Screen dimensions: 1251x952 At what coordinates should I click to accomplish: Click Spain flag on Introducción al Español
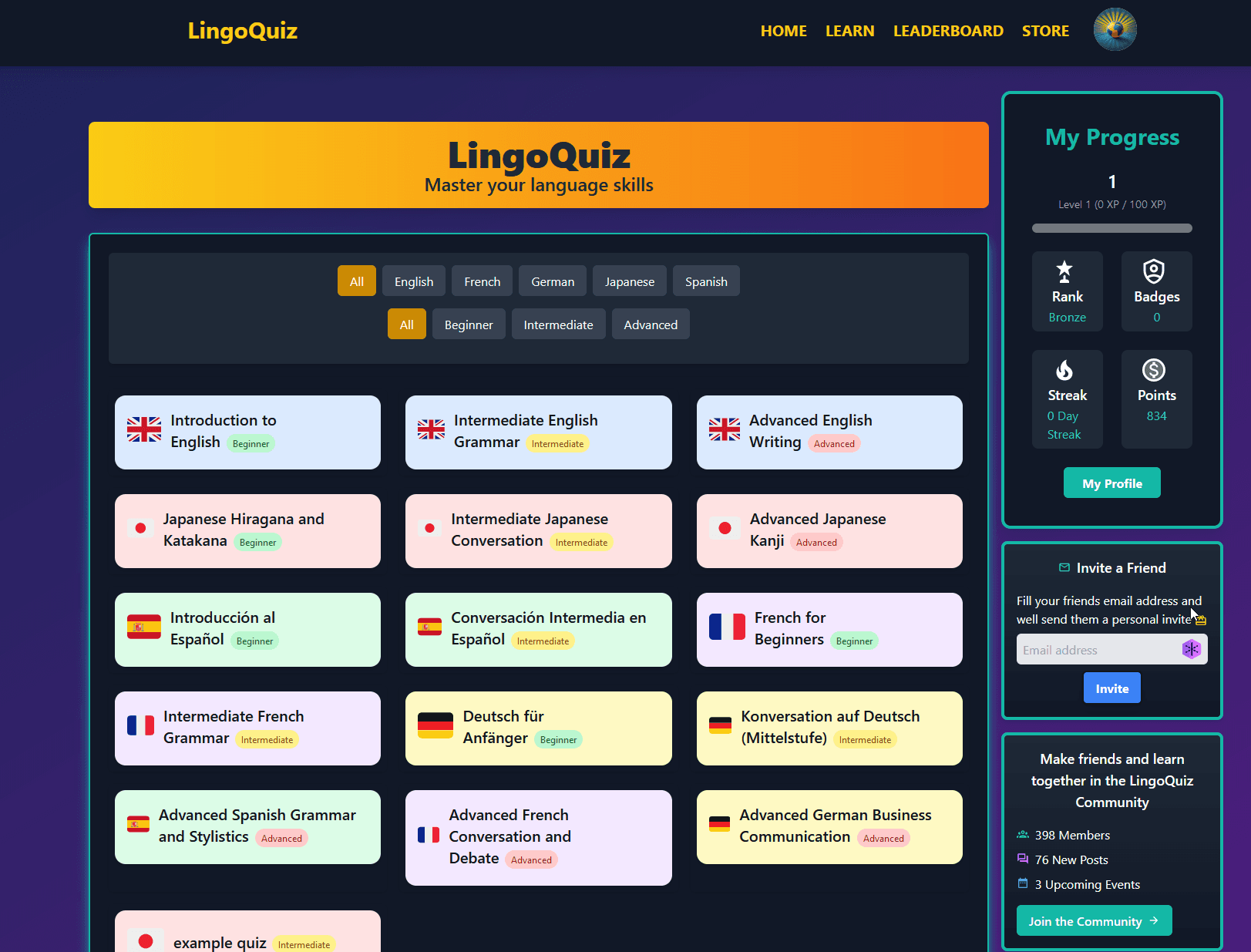tap(144, 627)
